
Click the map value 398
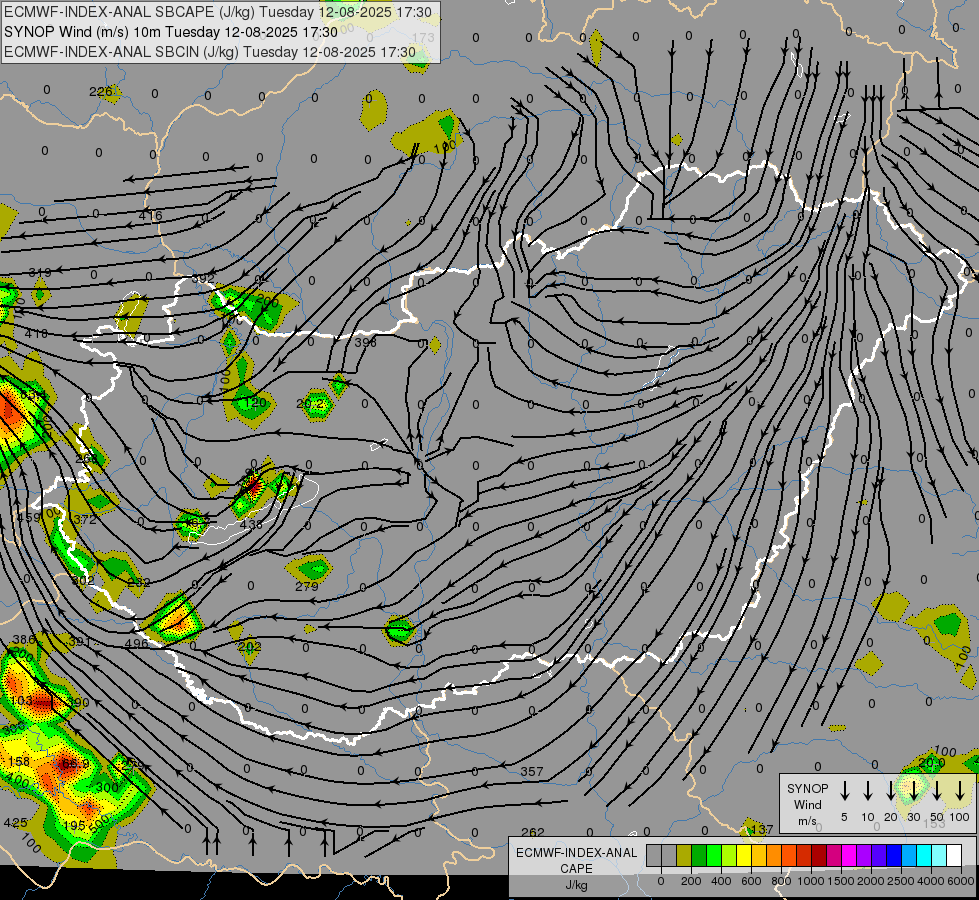tap(365, 342)
